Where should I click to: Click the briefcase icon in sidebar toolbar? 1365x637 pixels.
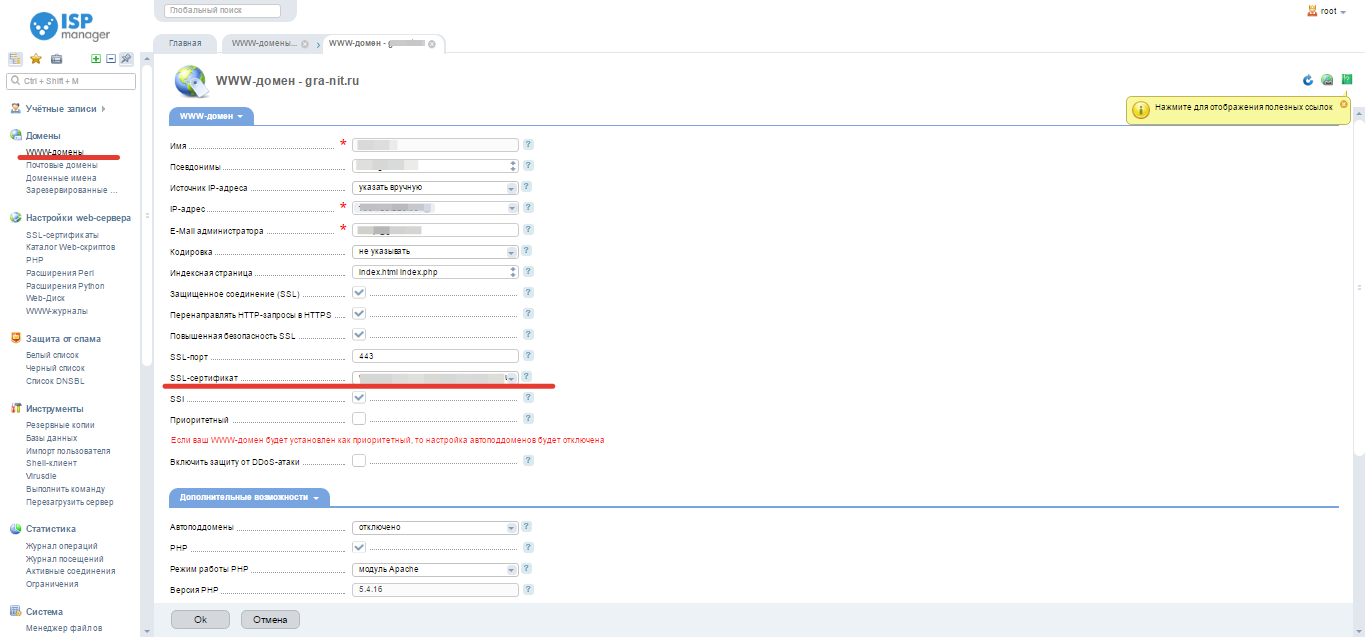(x=56, y=59)
